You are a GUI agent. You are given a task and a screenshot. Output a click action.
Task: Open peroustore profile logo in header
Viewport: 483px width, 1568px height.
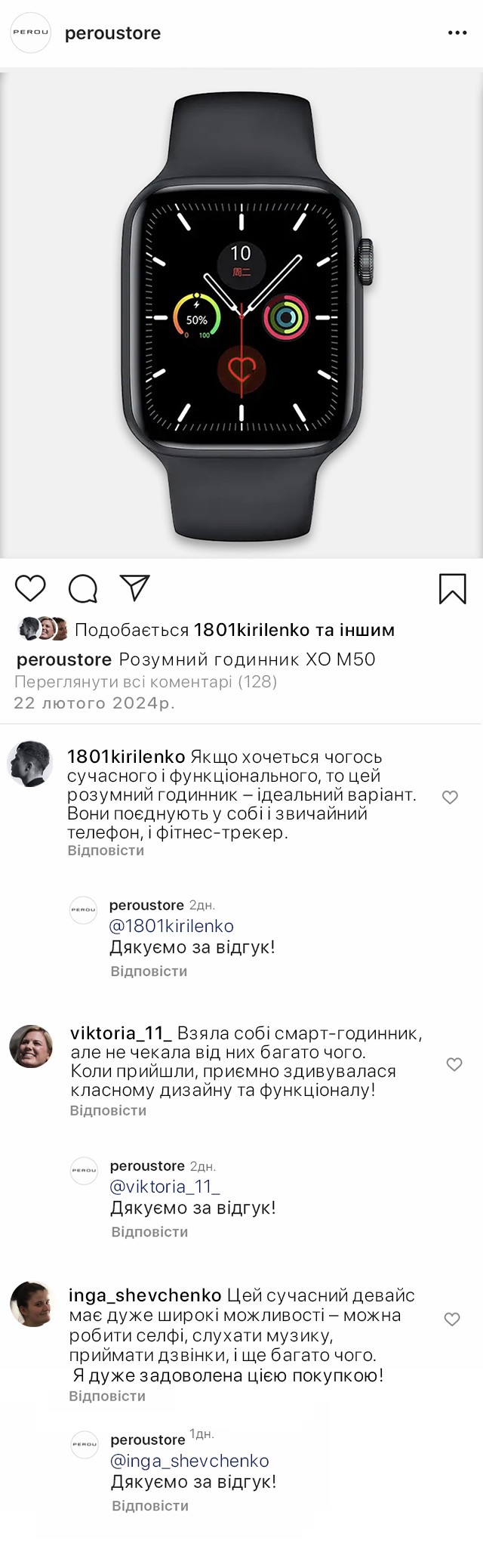coord(30,32)
